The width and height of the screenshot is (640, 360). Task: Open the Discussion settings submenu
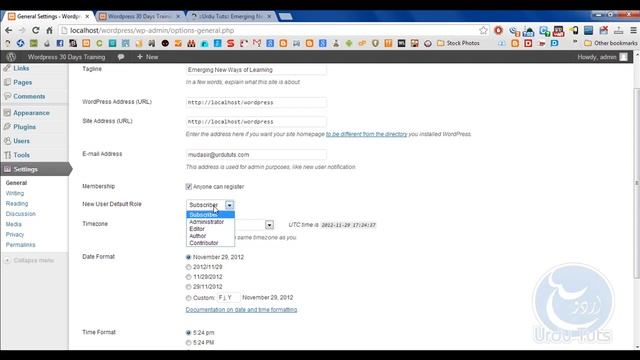pos(21,214)
